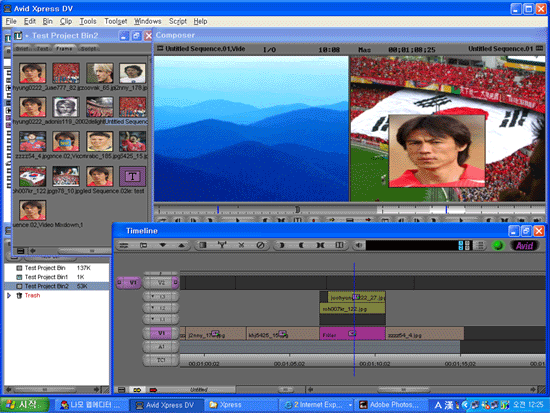Click down-arrow Overwrite button in Timeline toolbar
Image resolution: width=550 pixels, height=413 pixels.
[x=162, y=245]
